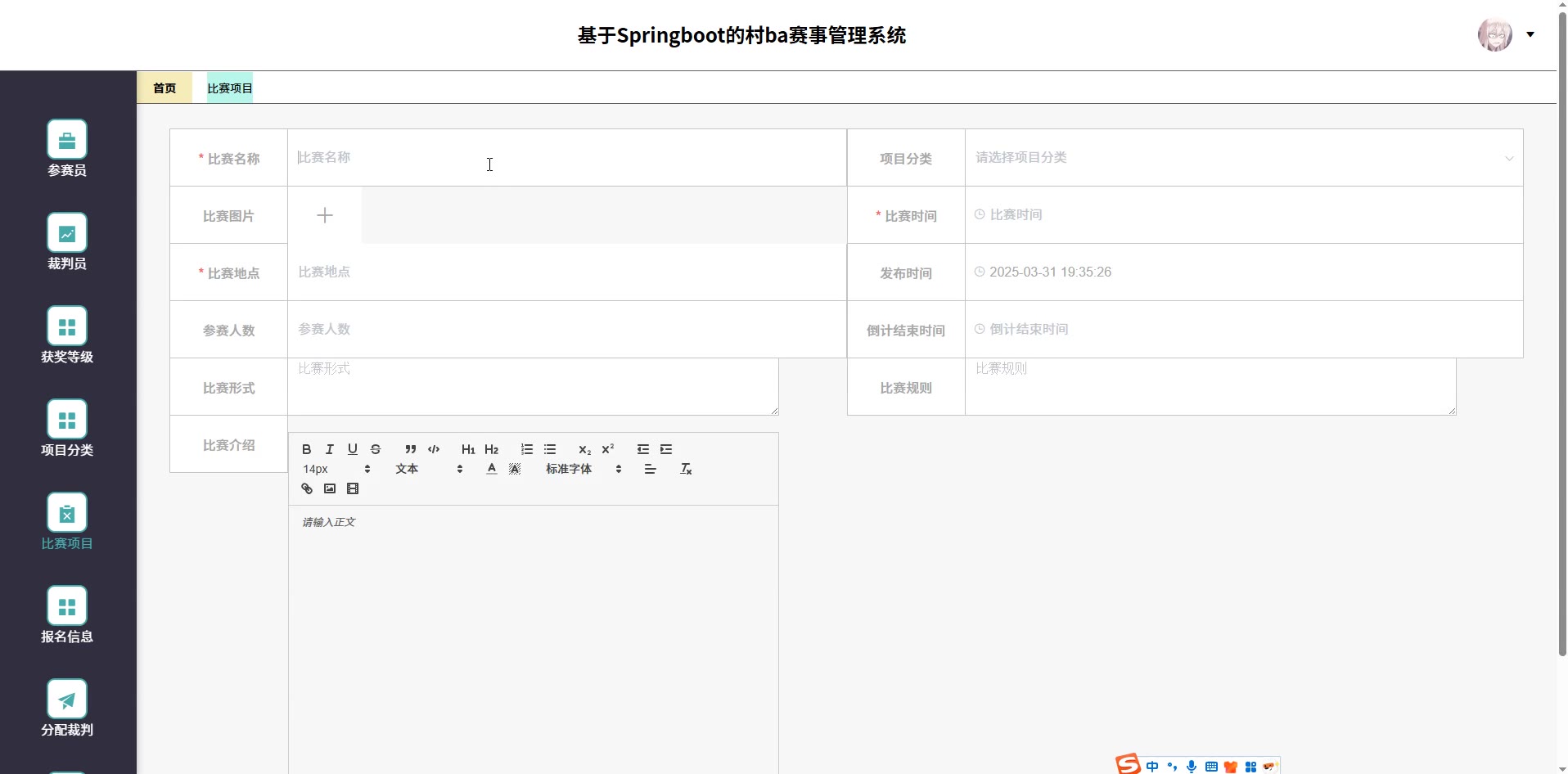Viewport: 1568px width, 774px height.
Task: Clear text formatting in the editor
Action: click(x=686, y=469)
